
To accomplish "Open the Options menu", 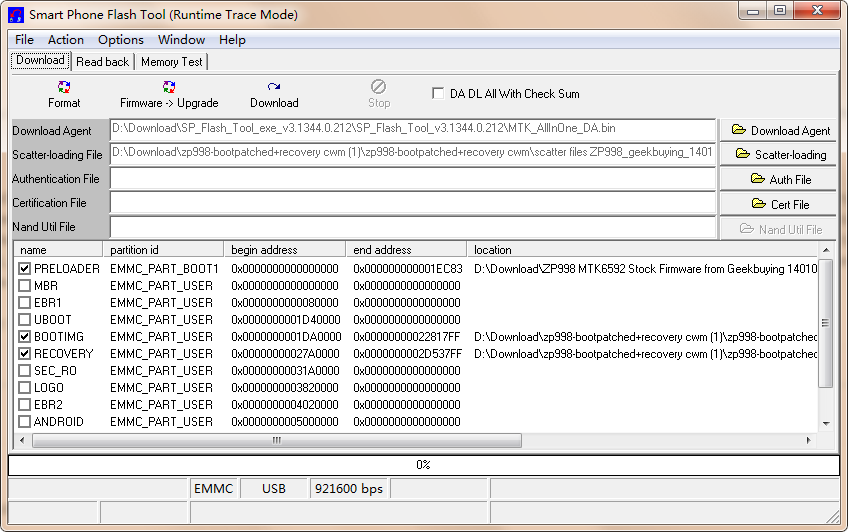I will [121, 39].
